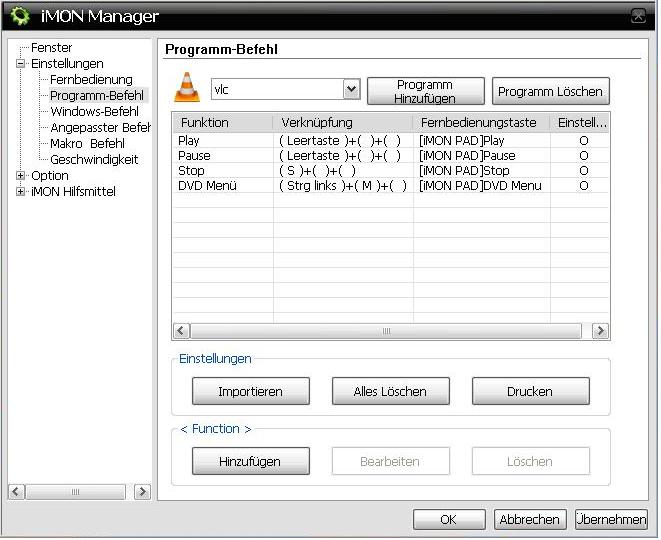Open Geschwindigkeit tree item
Viewport: 661px width, 540px height.
pyautogui.click(x=94, y=159)
